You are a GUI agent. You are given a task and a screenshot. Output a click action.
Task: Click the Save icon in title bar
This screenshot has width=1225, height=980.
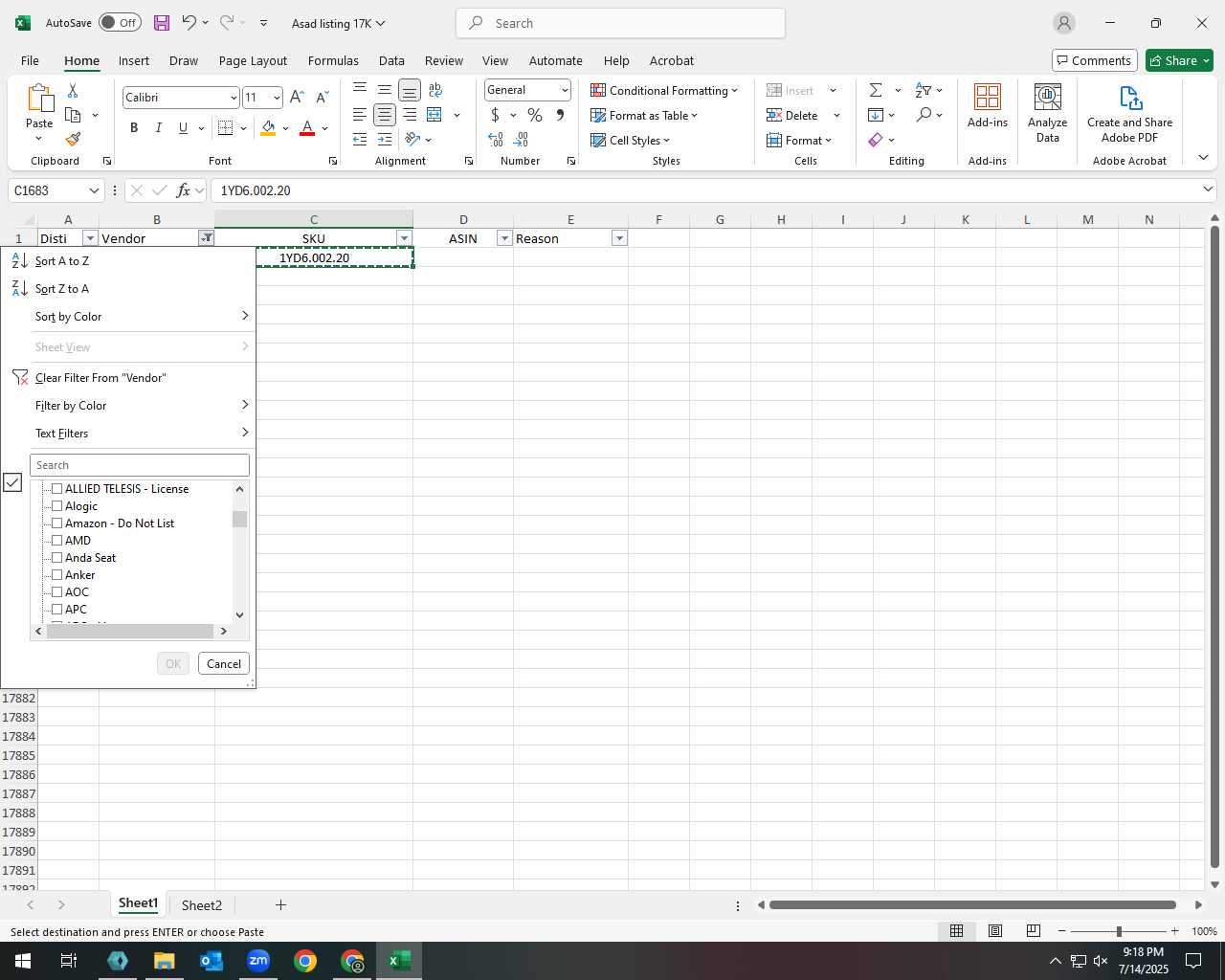[x=161, y=23]
